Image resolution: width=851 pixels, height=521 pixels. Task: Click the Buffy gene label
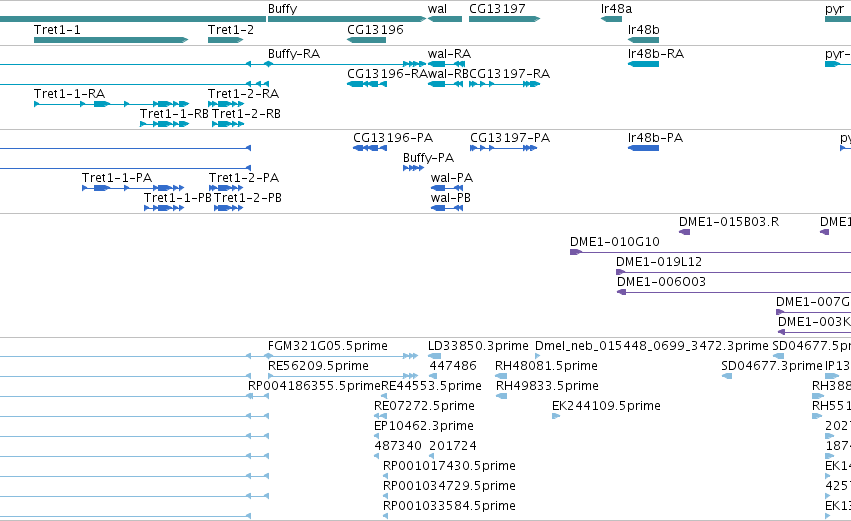pyautogui.click(x=282, y=9)
